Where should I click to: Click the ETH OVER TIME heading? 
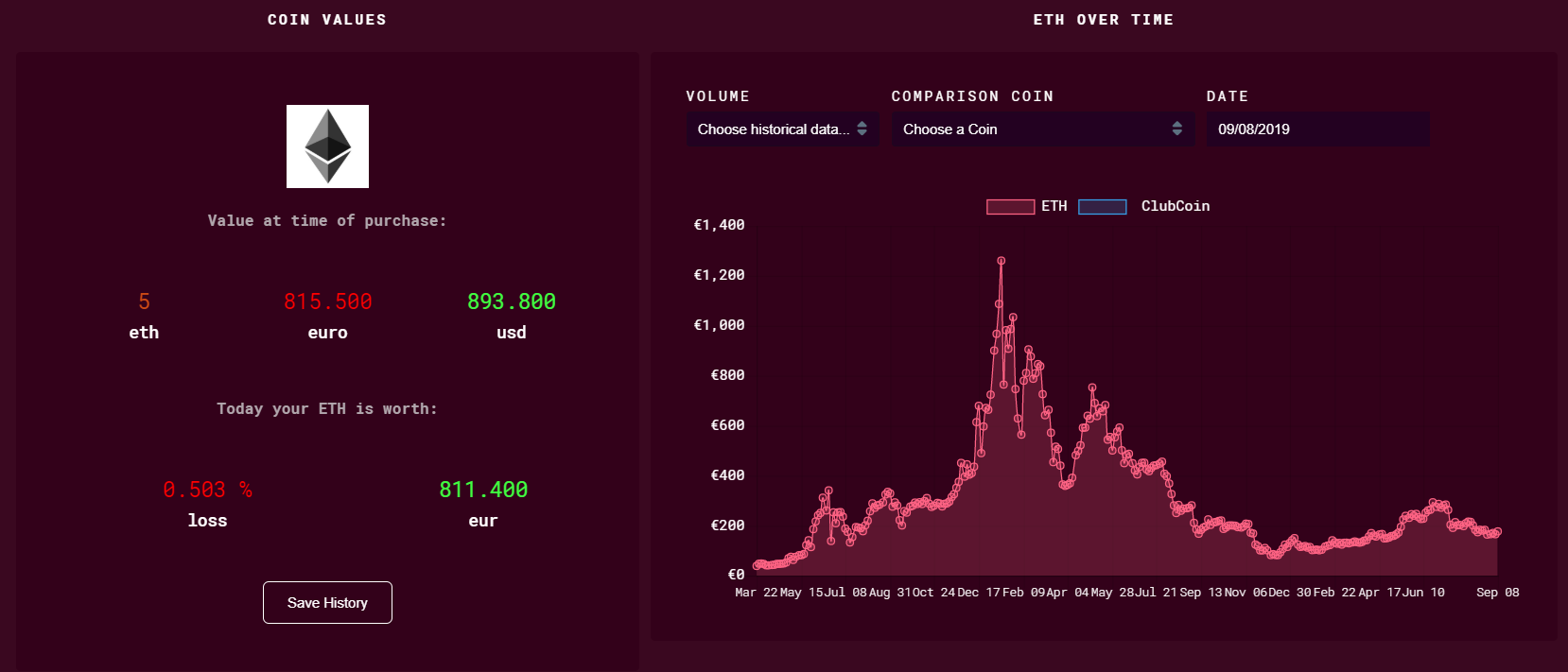[1103, 20]
